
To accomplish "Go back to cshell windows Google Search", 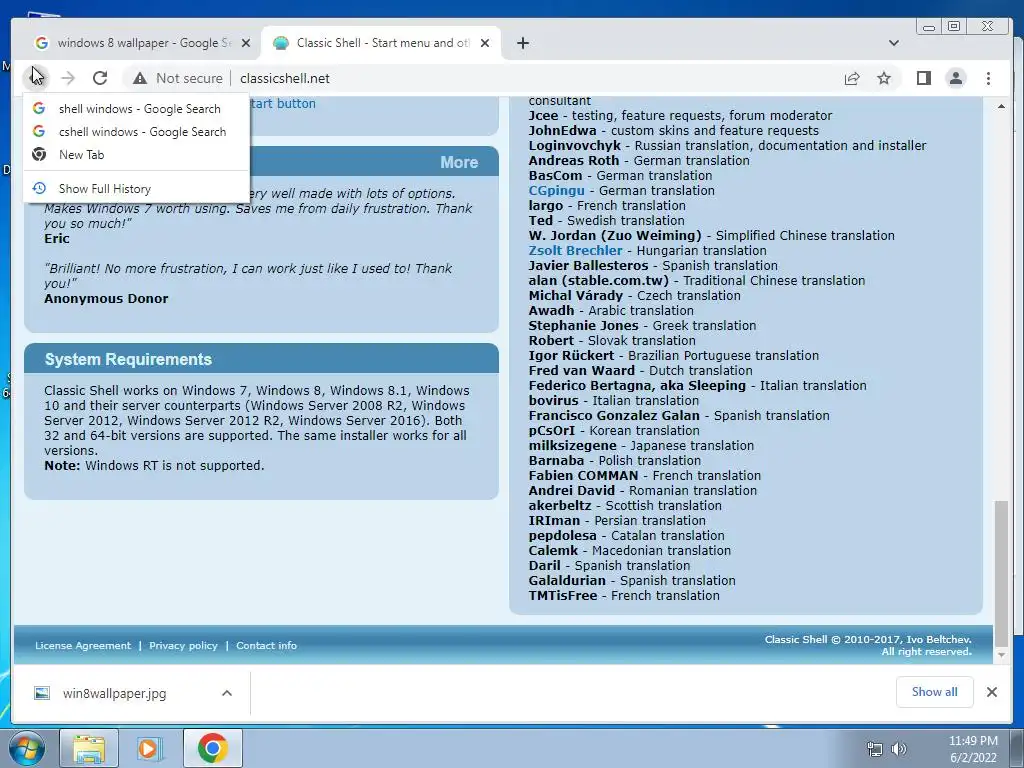I will (136, 131).
